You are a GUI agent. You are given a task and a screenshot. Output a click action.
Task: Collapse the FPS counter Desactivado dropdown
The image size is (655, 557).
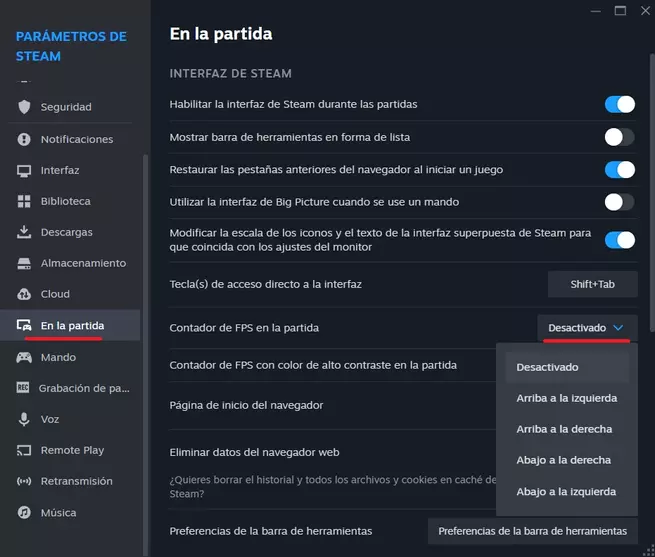point(587,328)
